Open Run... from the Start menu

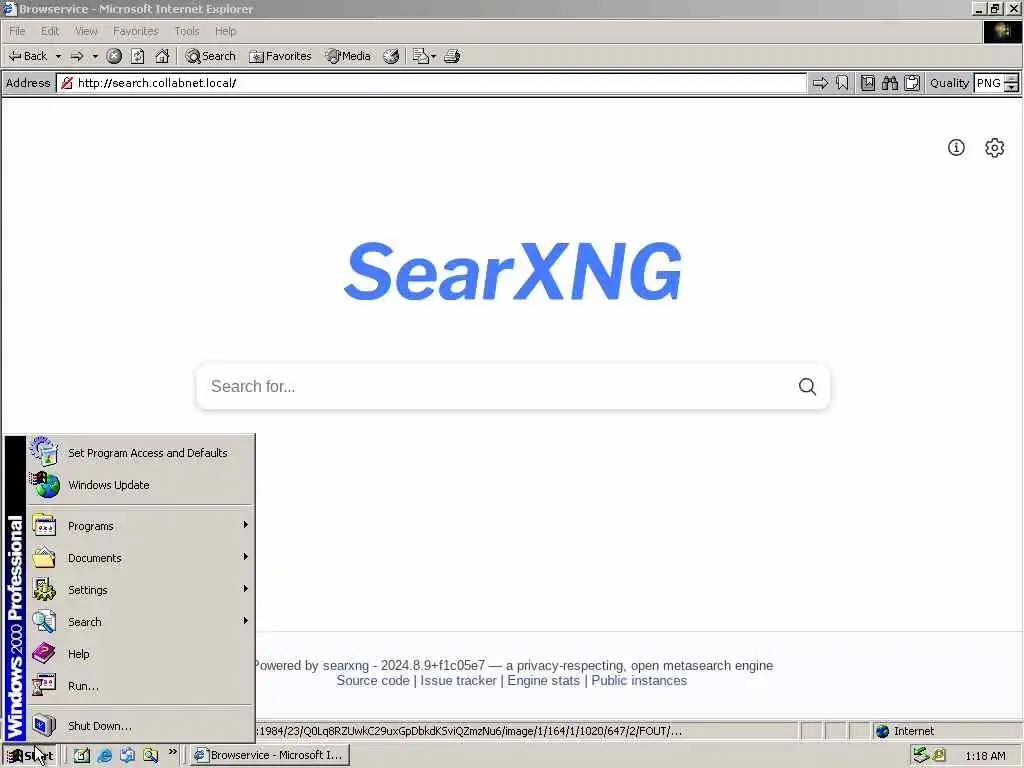click(x=140, y=686)
